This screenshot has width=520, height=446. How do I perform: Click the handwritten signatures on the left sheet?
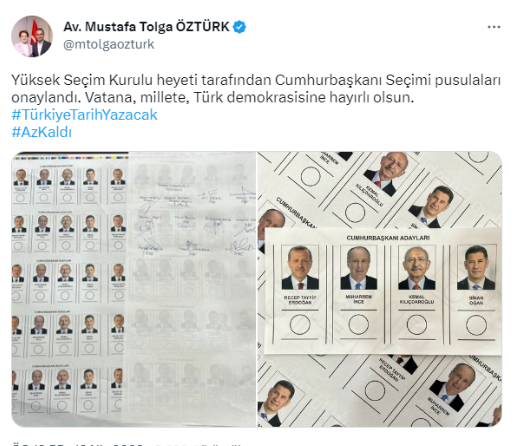click(197, 222)
